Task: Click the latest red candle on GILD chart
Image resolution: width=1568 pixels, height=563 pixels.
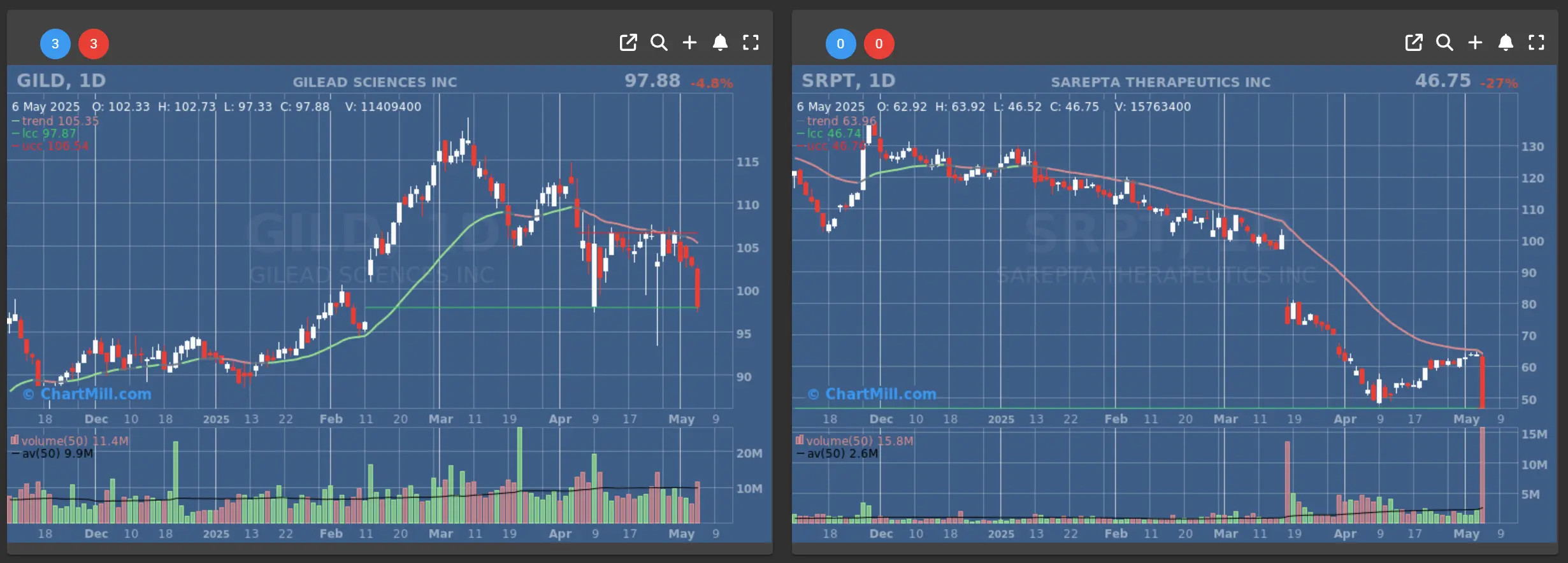Action: [698, 288]
